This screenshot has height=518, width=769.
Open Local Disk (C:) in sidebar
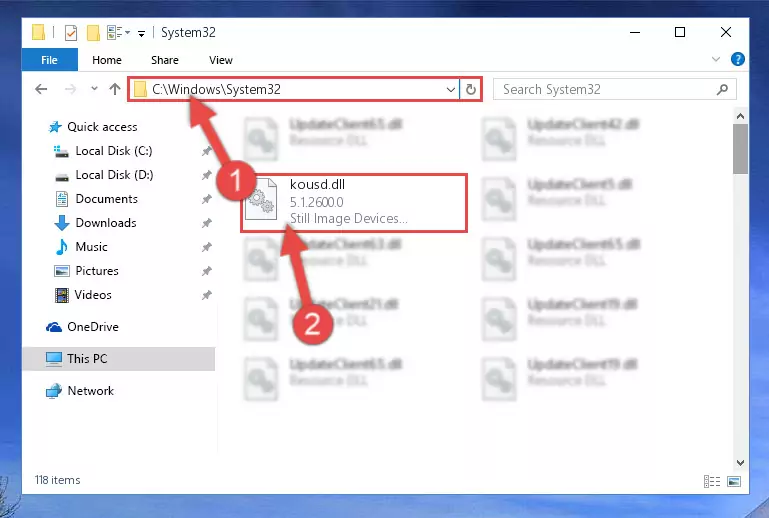pos(114,151)
